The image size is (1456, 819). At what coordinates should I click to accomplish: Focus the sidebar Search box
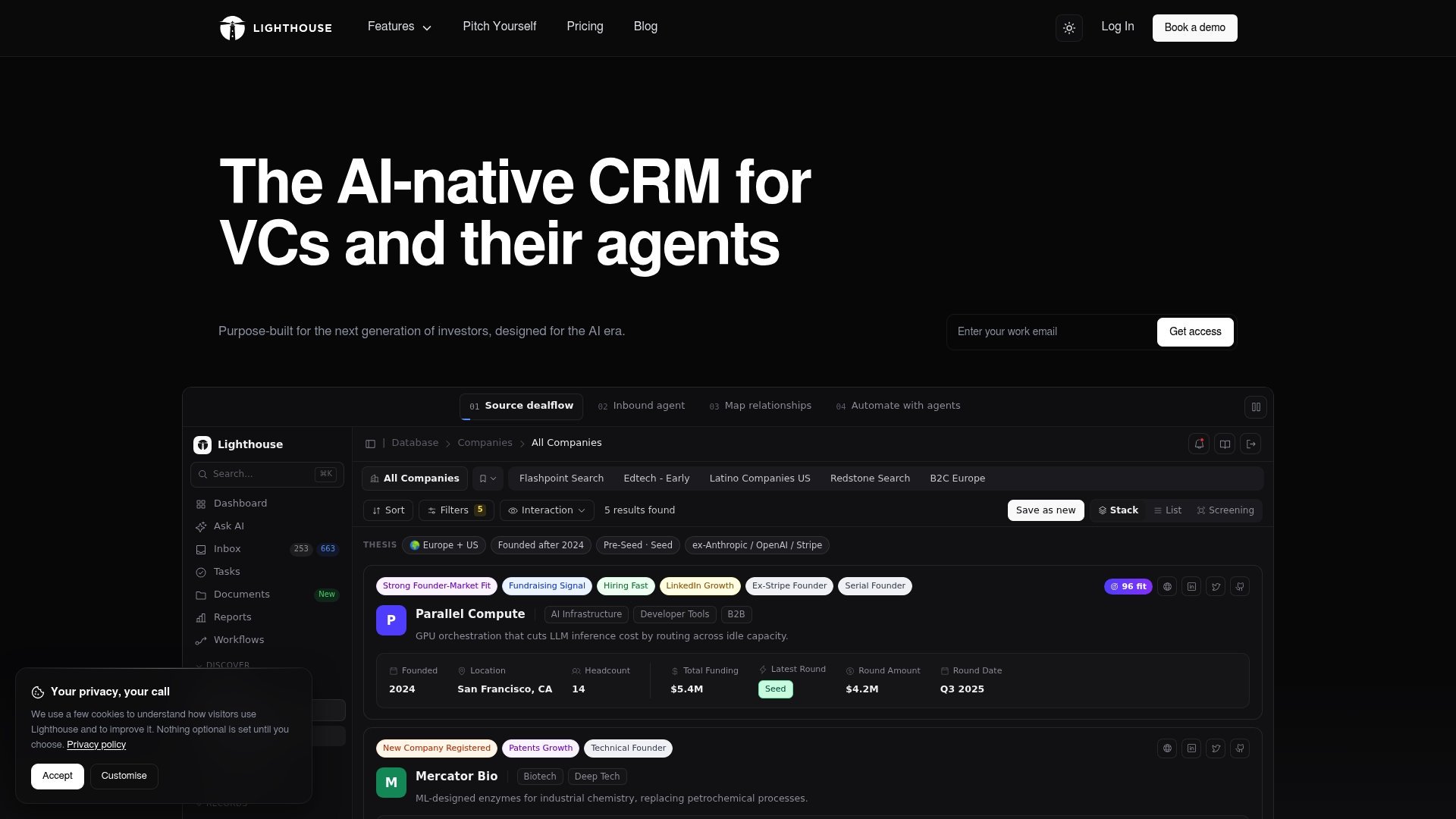coord(267,475)
